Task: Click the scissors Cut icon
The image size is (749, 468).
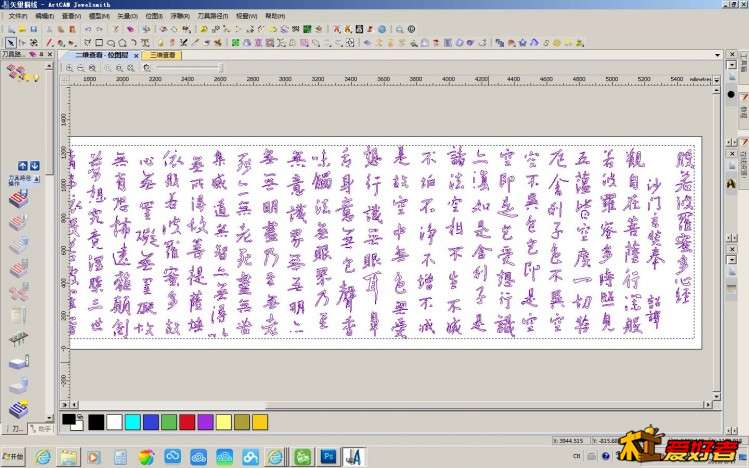Action: pos(49,29)
